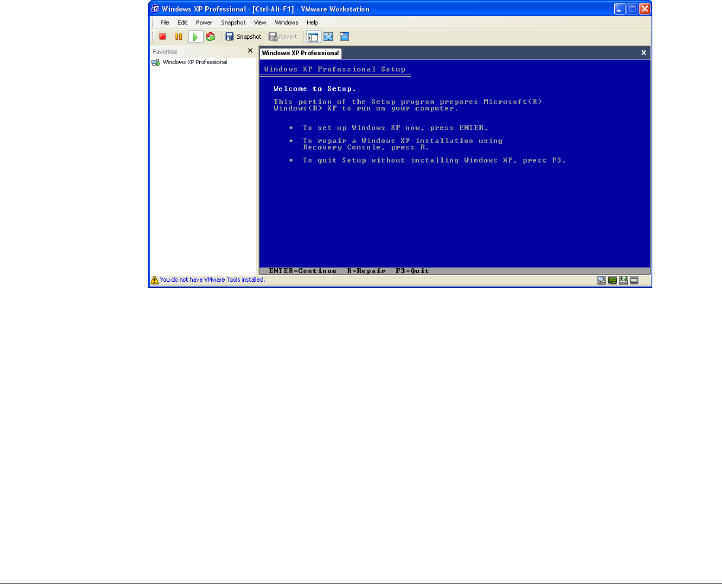The width and height of the screenshot is (722, 584).
Task: Click the warning icon in status bar
Action: point(155,280)
